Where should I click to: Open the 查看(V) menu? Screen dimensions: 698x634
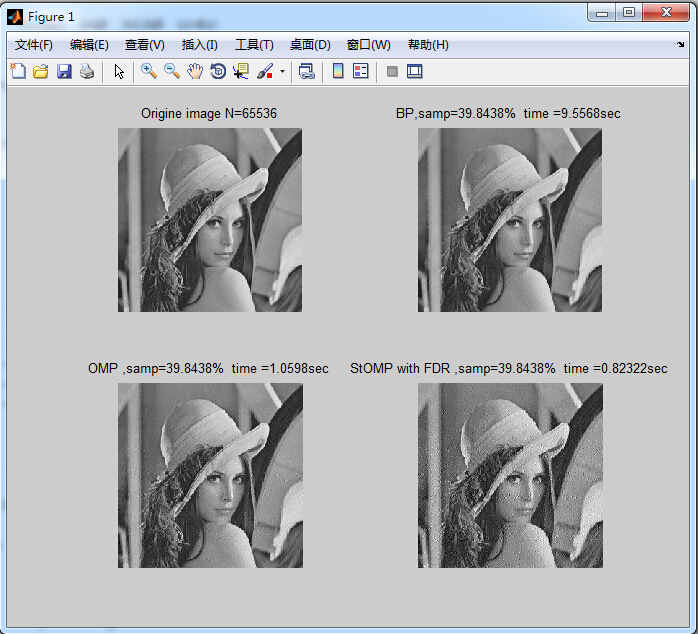pos(145,45)
